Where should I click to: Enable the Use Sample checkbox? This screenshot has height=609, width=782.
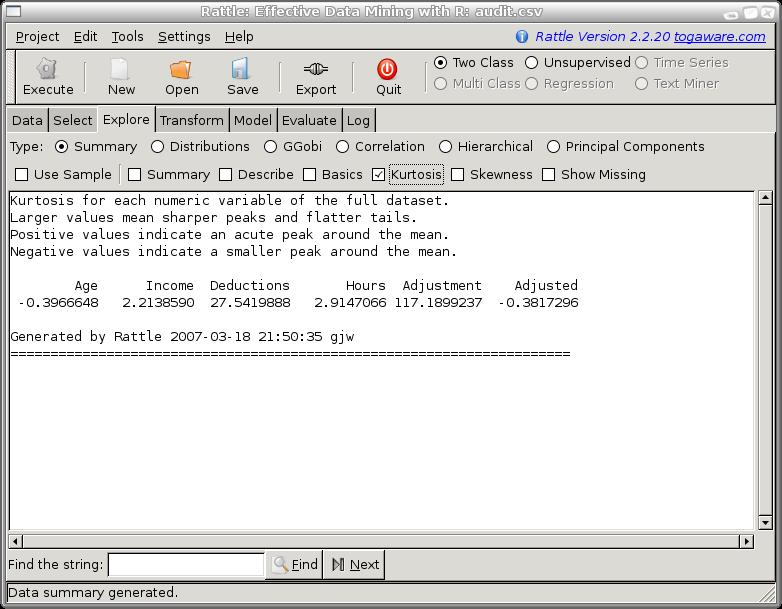(x=21, y=175)
